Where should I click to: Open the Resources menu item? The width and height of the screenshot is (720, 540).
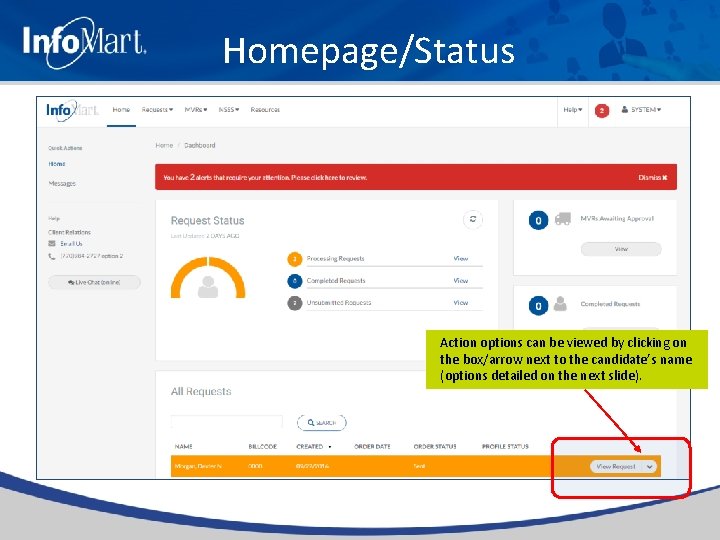coord(265,110)
